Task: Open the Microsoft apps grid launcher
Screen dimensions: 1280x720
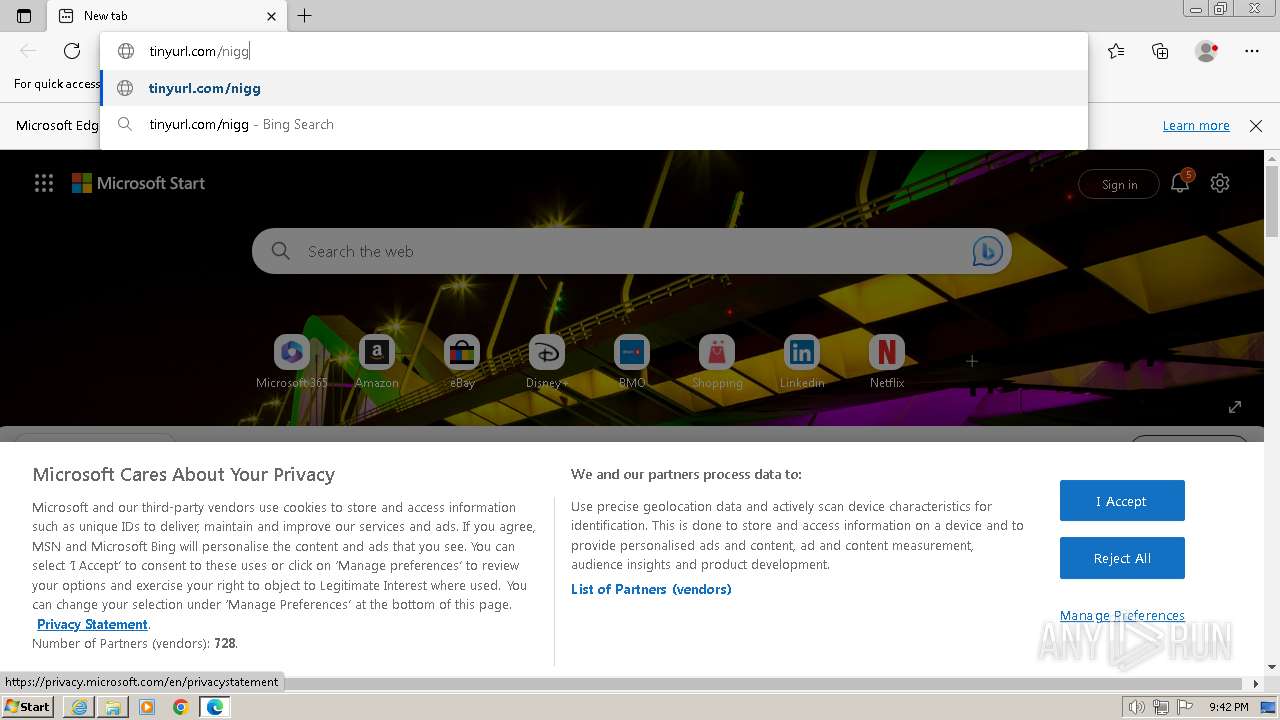Action: pos(44,183)
